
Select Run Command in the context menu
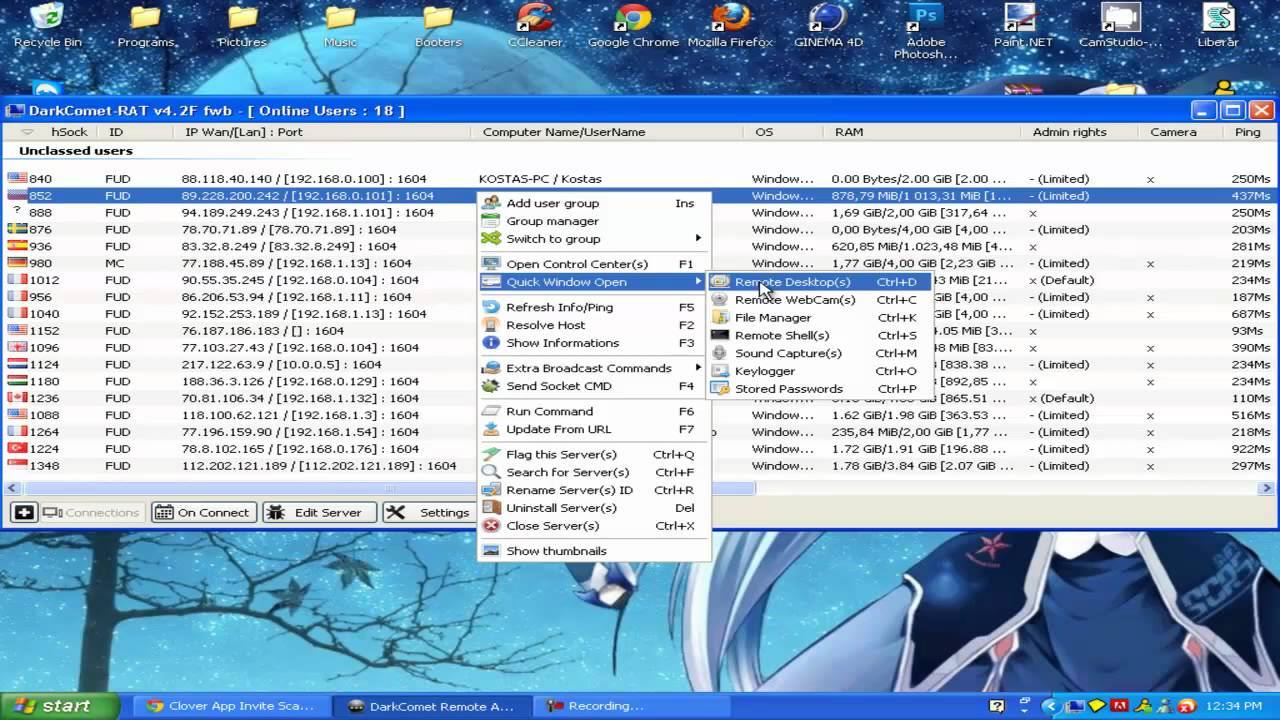click(592, 411)
